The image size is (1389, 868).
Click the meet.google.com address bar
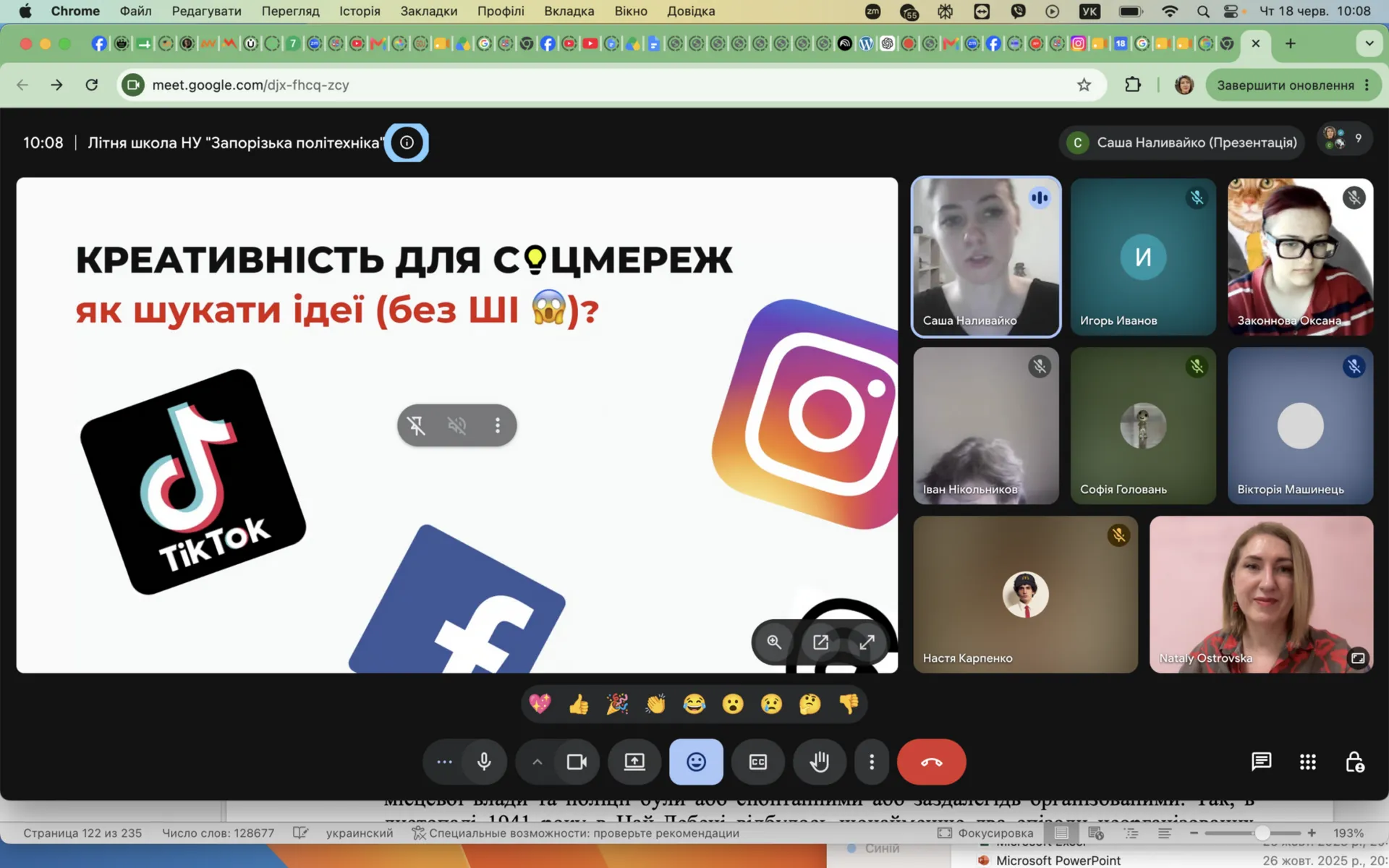coord(611,85)
